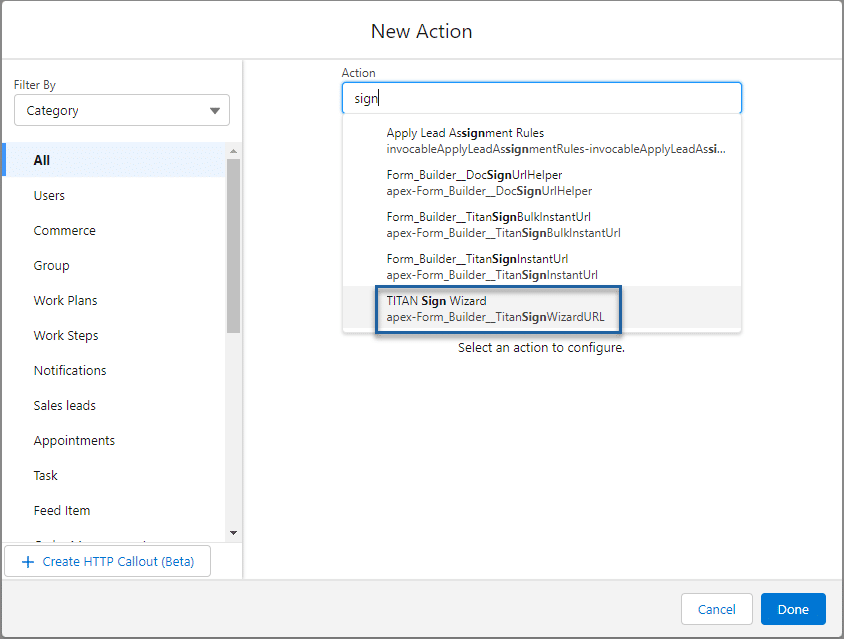Image resolution: width=844 pixels, height=639 pixels.
Task: Select the All category
Action: point(42,160)
